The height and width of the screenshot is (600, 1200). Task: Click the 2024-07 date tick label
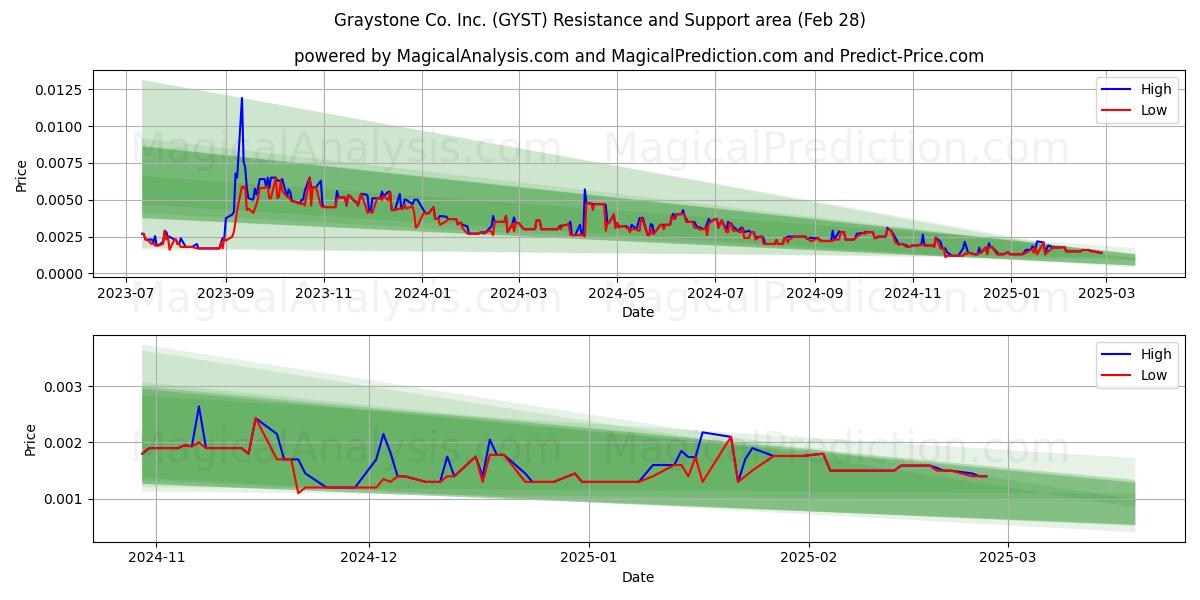click(714, 293)
